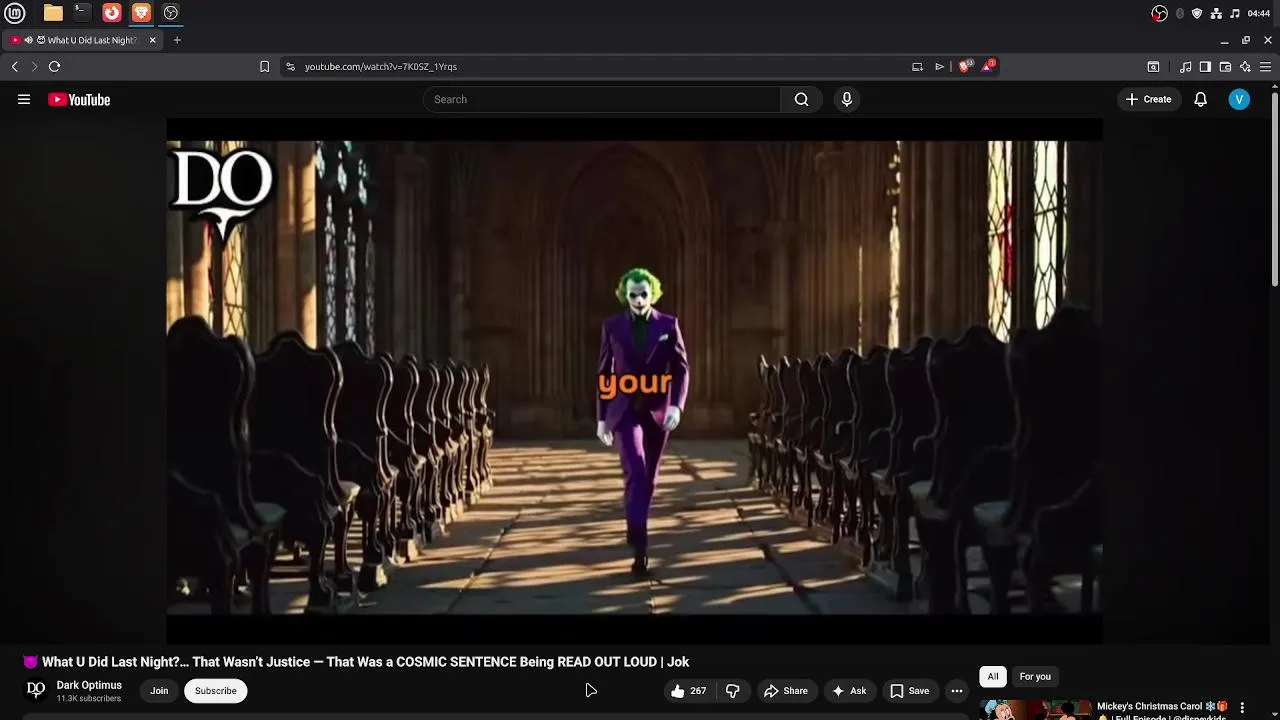Open Brave Leo AI assistant
The width and height of the screenshot is (1280, 720).
pos(1245,67)
